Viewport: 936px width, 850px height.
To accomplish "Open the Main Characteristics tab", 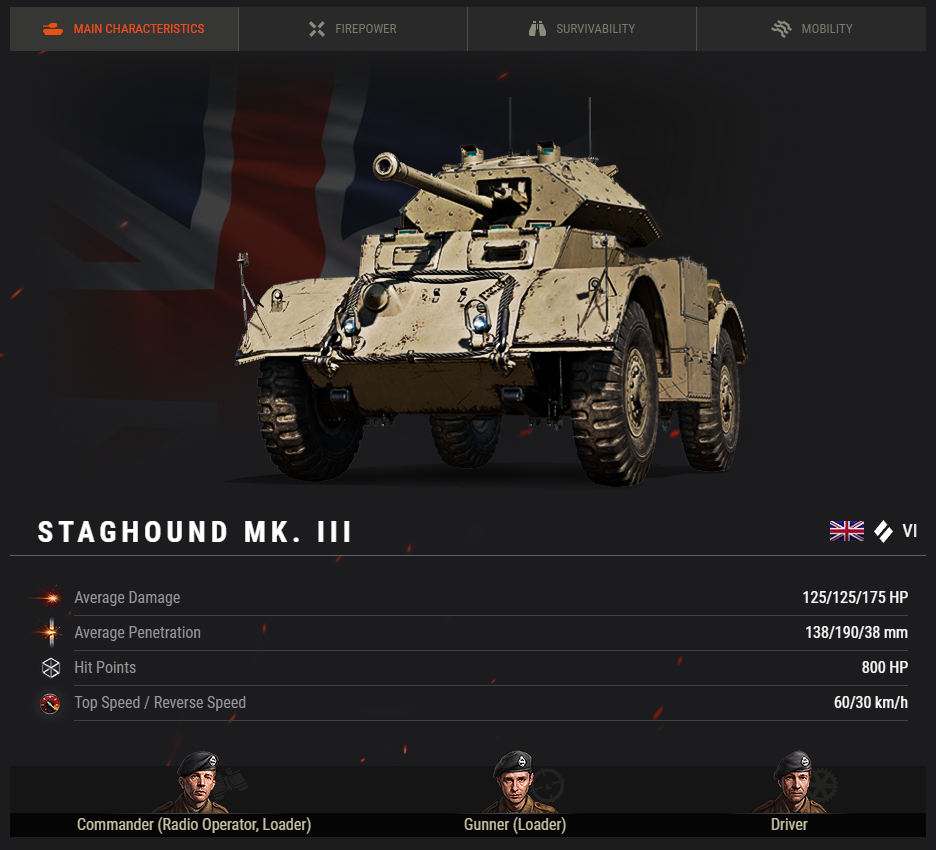I will [124, 29].
